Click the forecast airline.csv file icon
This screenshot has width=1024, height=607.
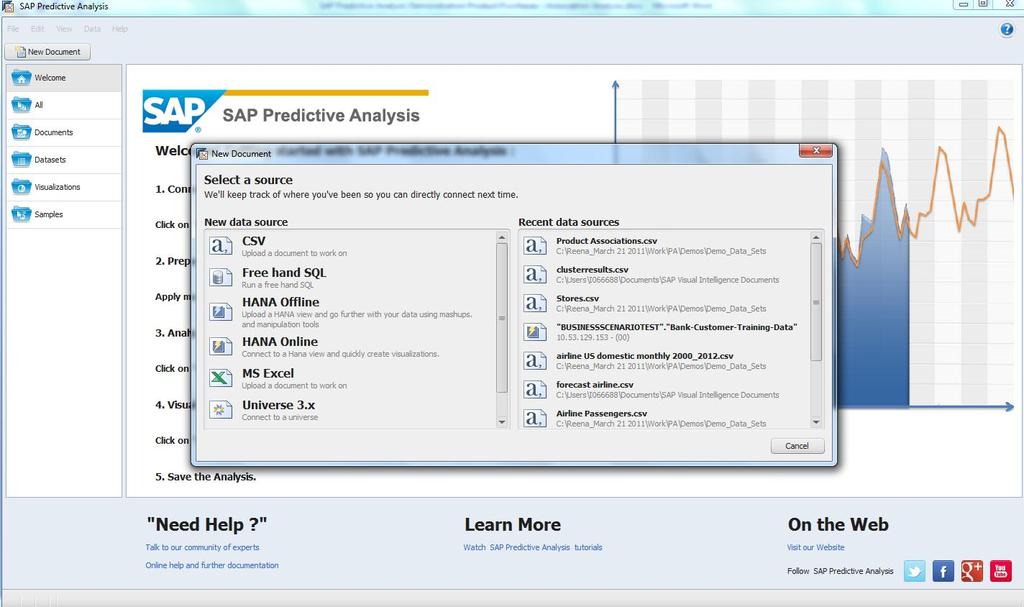point(535,389)
